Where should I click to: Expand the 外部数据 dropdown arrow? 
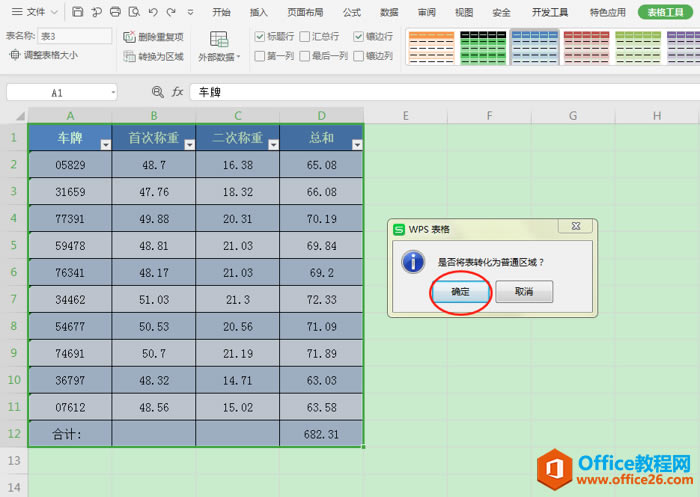(239, 57)
